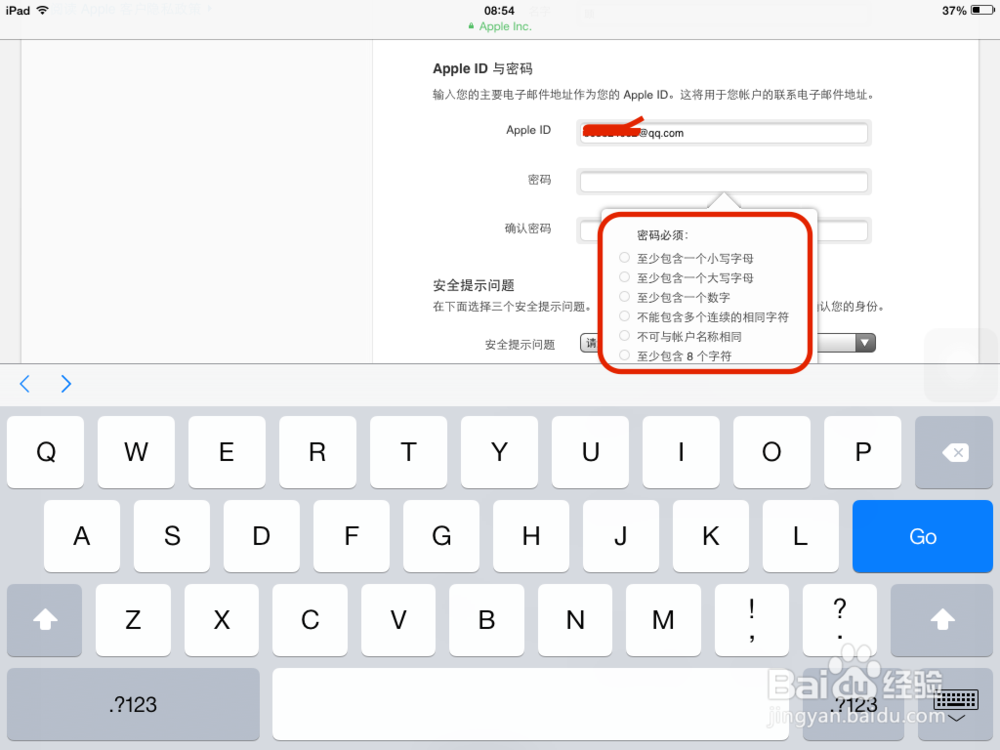Tap the Z key
Image resolution: width=1000 pixels, height=750 pixels.
[133, 620]
